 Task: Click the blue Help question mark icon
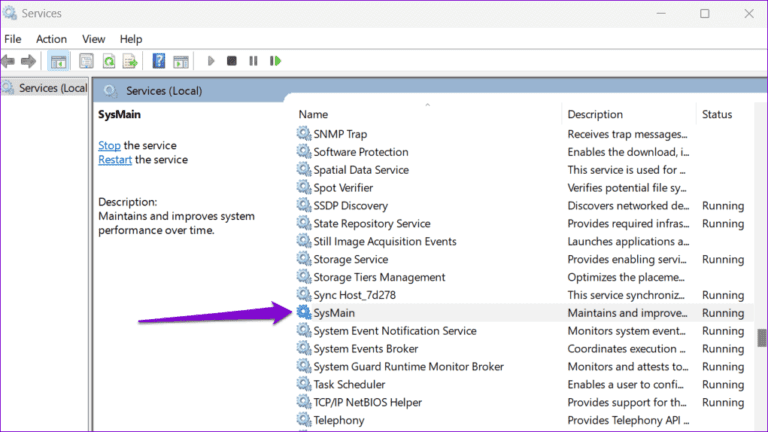point(159,61)
